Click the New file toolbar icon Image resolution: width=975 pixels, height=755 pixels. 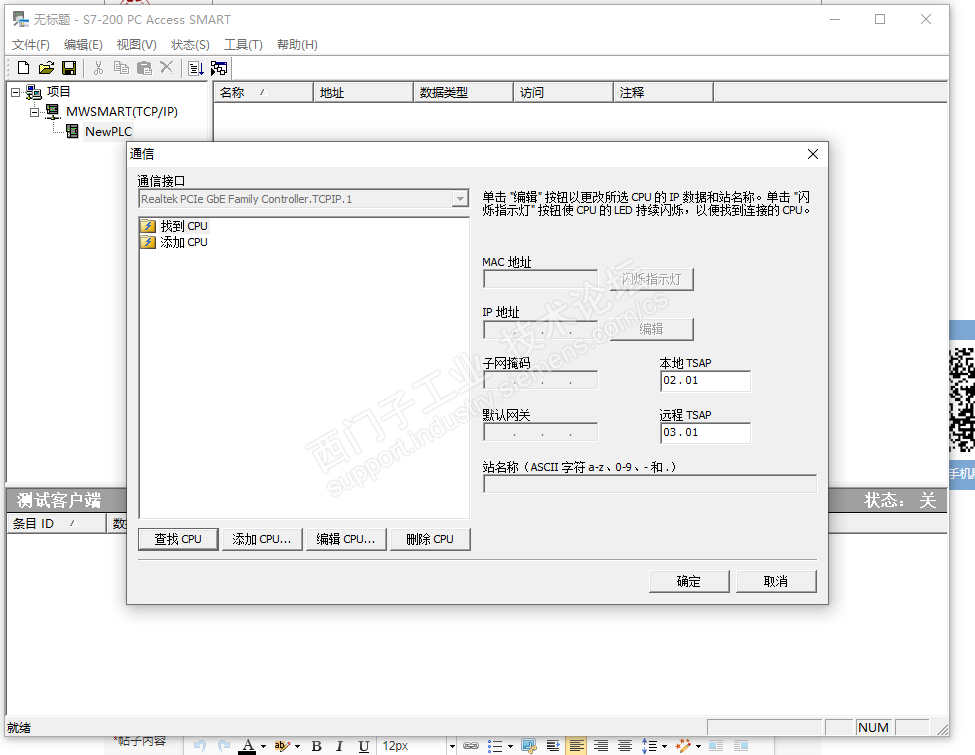[23, 68]
